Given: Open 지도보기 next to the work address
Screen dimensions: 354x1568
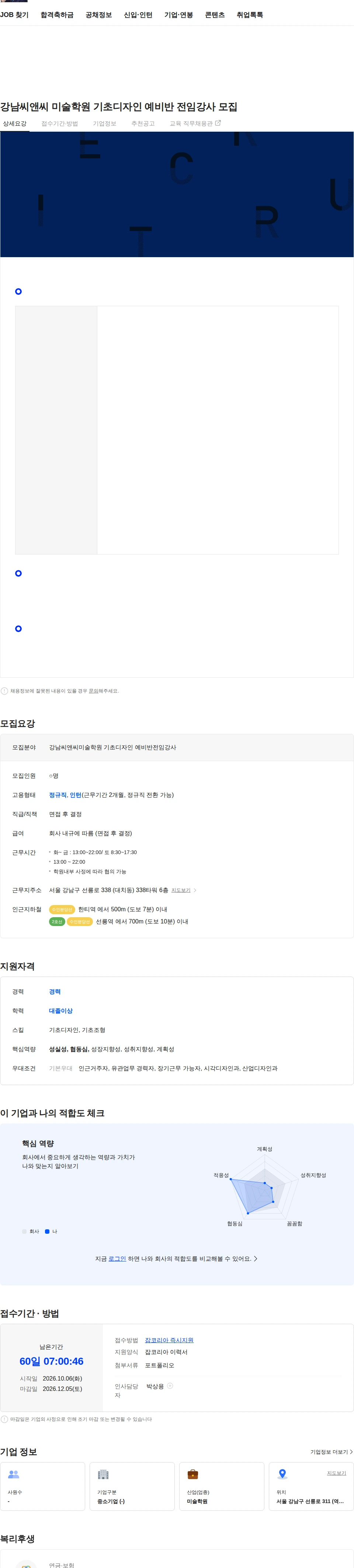Looking at the screenshot, I should click(181, 891).
